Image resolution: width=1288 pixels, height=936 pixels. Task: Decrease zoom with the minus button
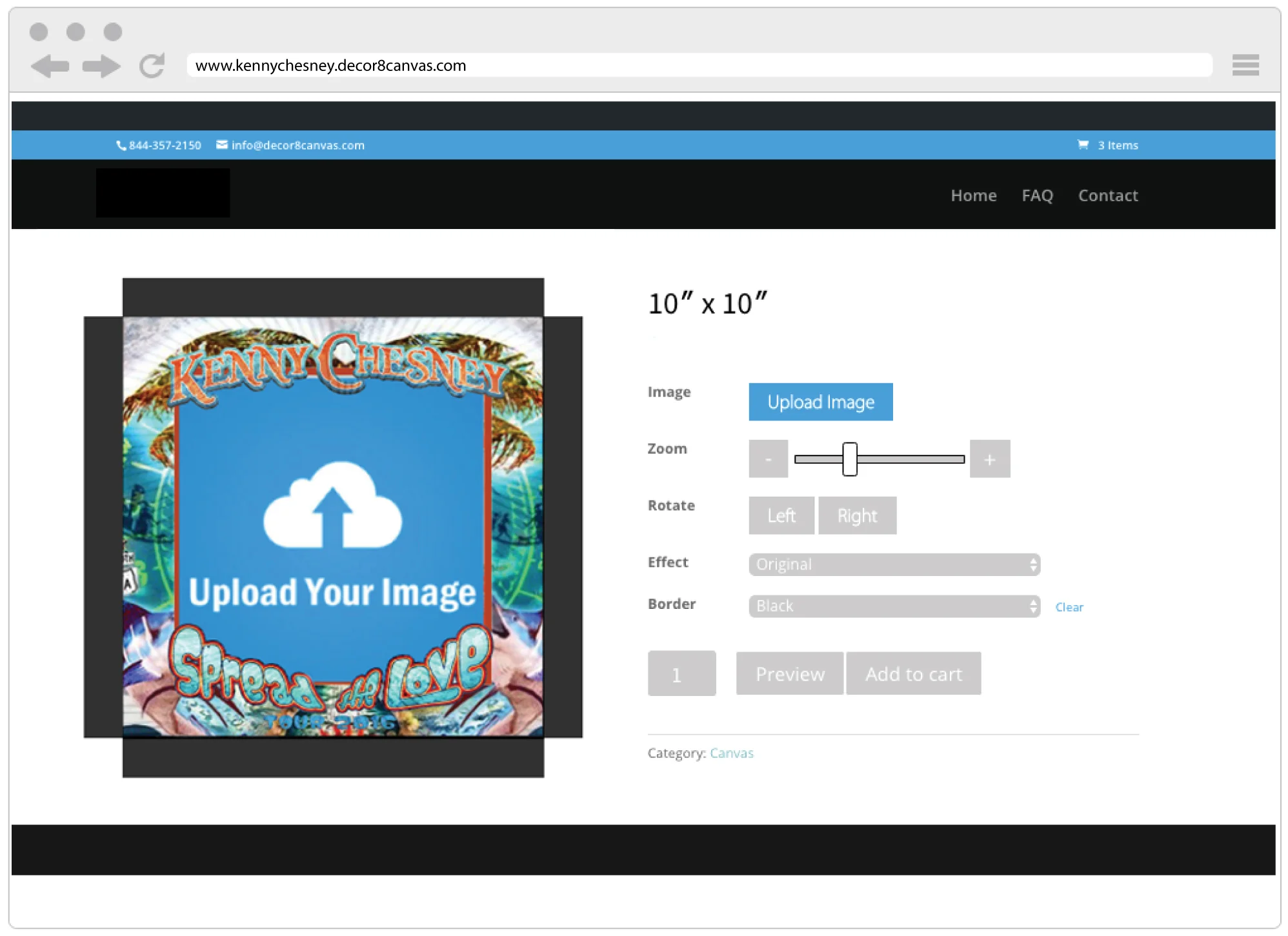(768, 459)
